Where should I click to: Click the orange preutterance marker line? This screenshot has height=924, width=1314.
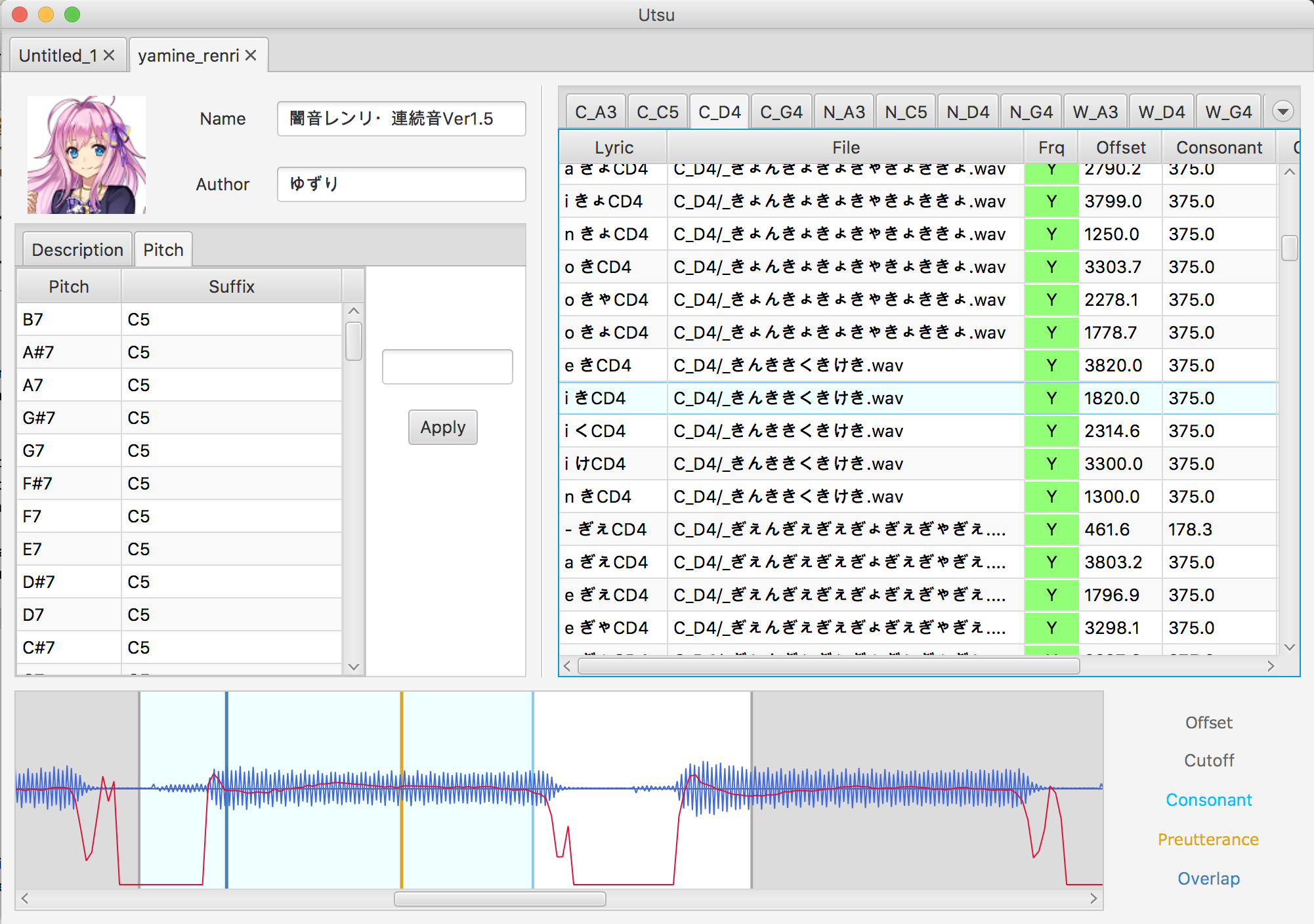click(x=402, y=735)
